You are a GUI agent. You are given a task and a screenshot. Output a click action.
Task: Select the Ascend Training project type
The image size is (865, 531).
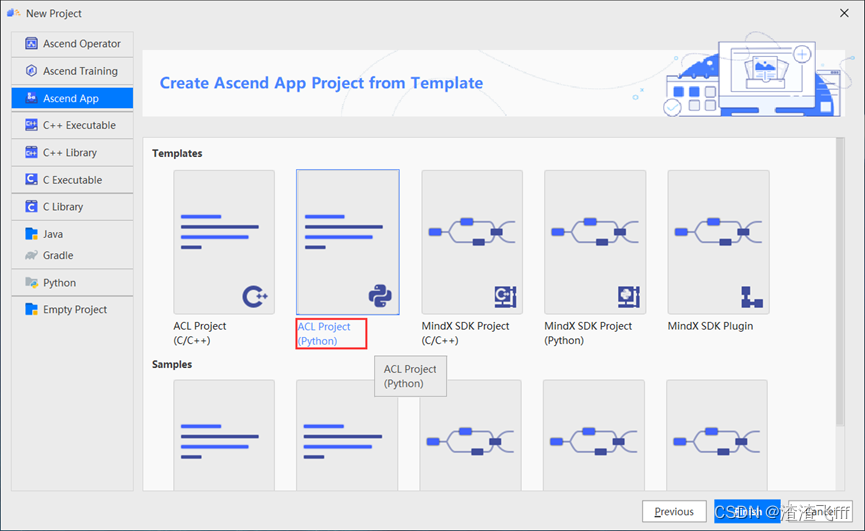[x=72, y=71]
